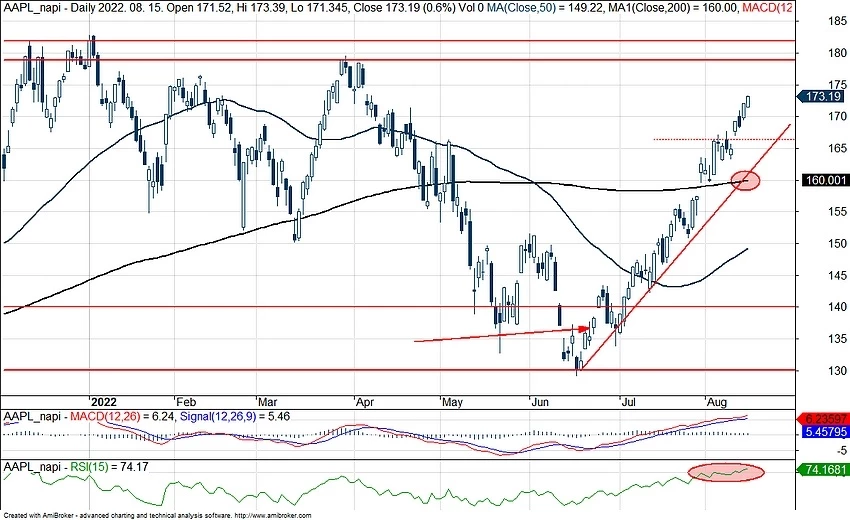The width and height of the screenshot is (850, 520).
Task: Click the 155 price axis label
Action: [838, 212]
